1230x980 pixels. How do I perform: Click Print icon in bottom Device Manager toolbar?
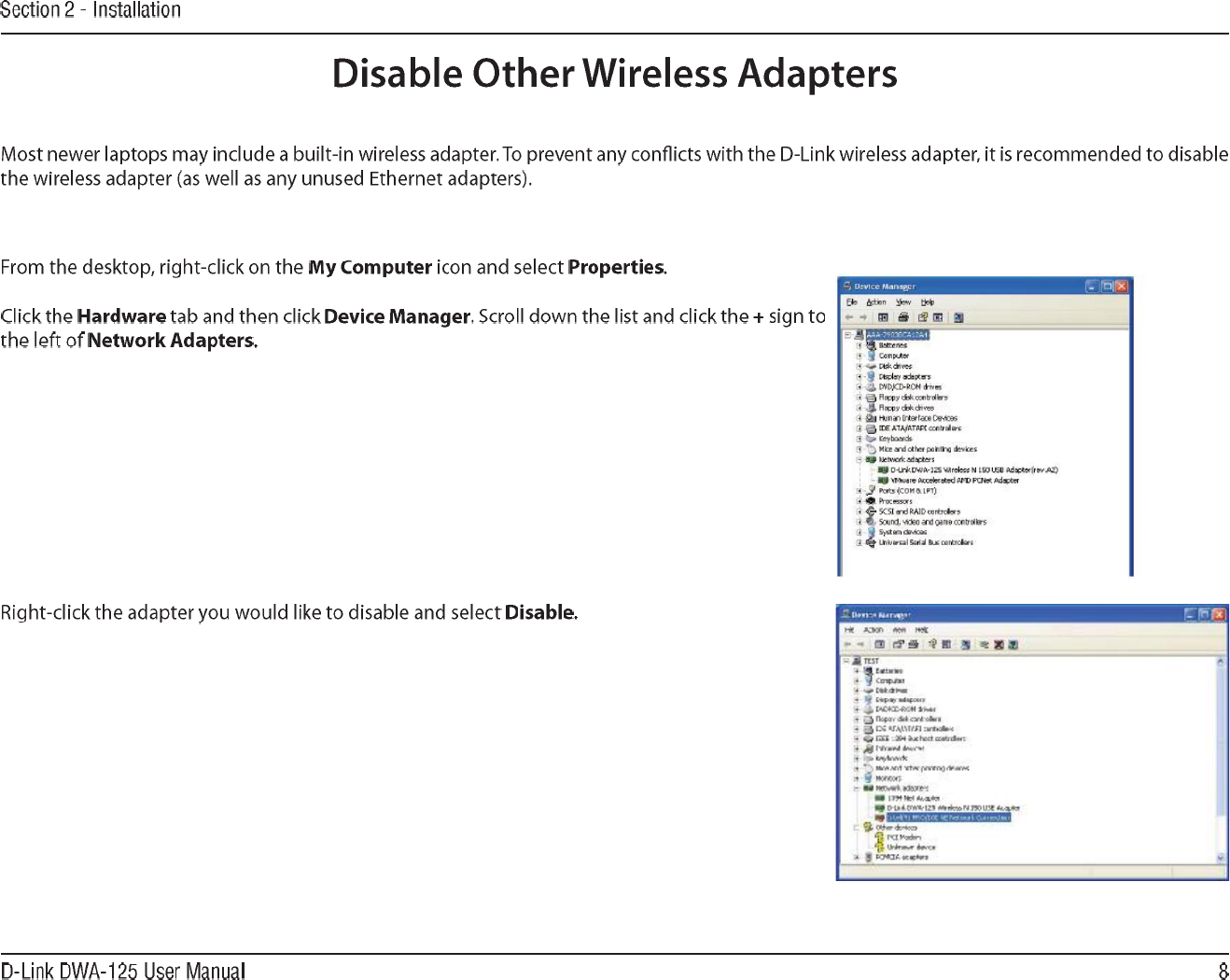pyautogui.click(x=913, y=644)
